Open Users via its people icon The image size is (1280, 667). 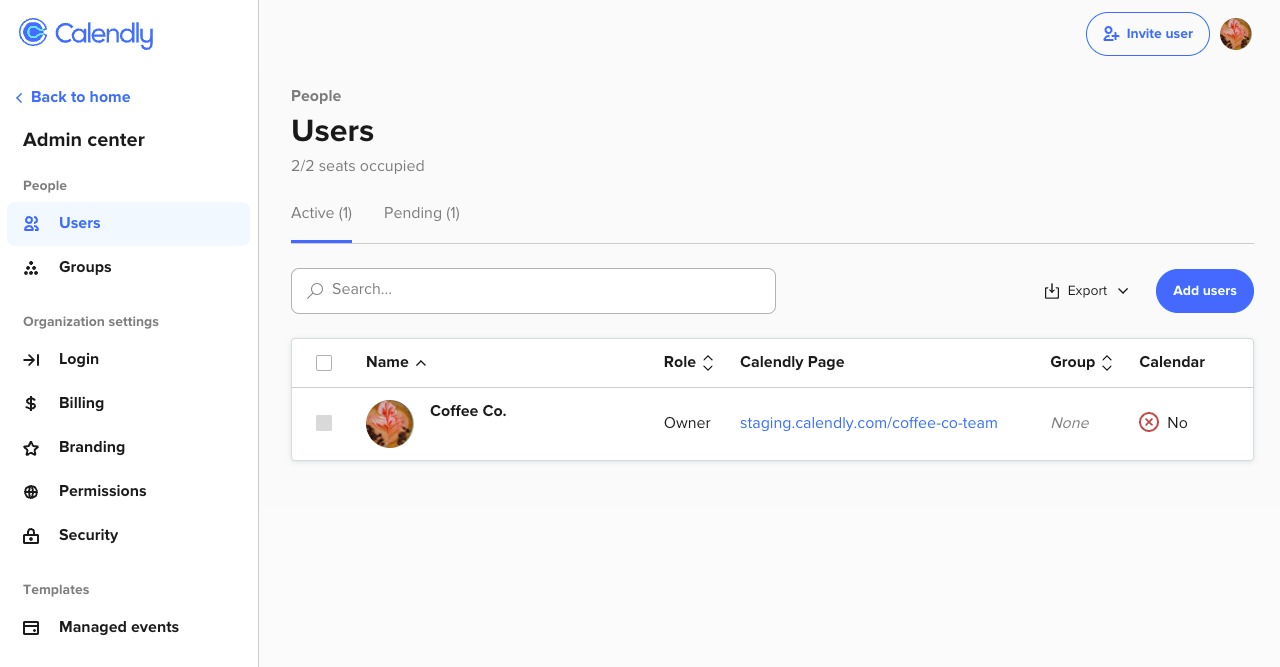[x=32, y=224]
